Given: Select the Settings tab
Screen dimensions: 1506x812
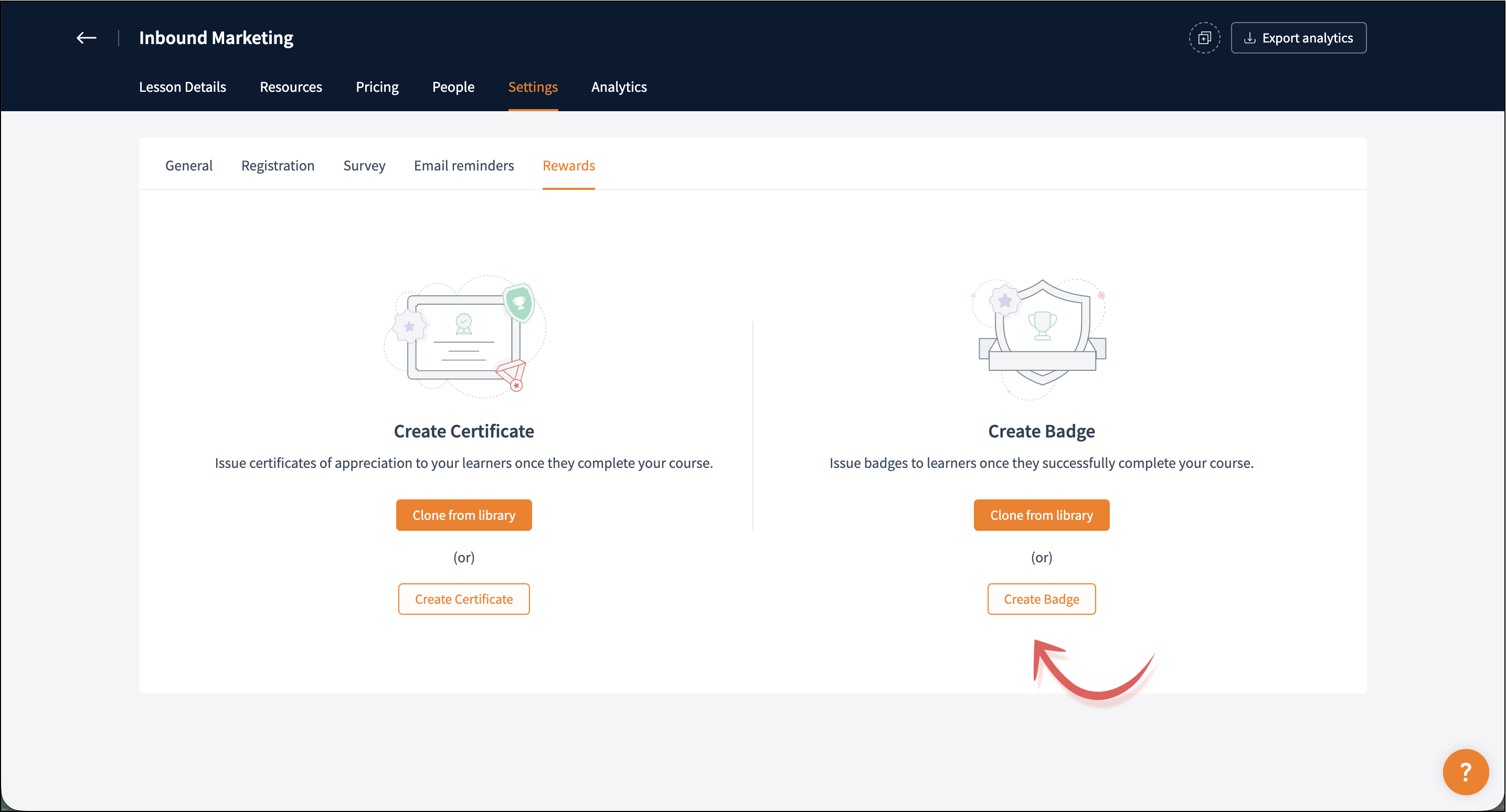Looking at the screenshot, I should coord(533,87).
